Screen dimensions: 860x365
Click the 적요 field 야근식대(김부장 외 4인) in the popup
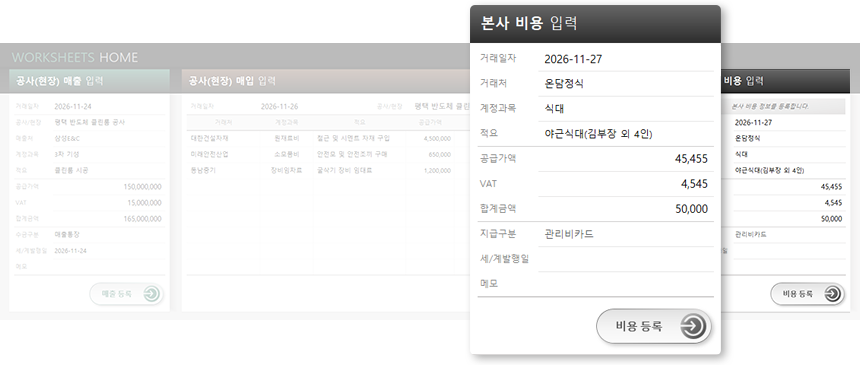pyautogui.click(x=626, y=134)
